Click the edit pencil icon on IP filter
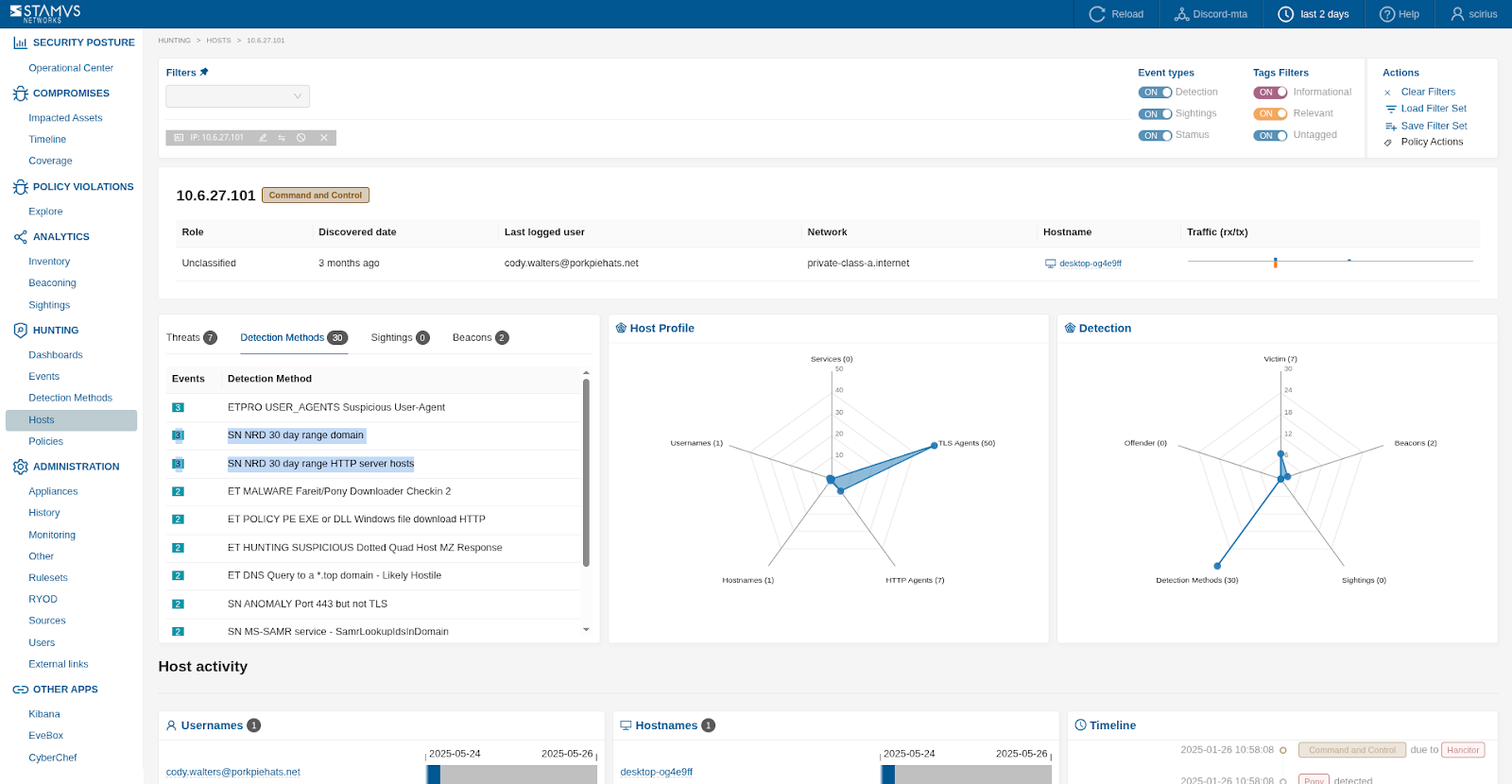1512x784 pixels. pyautogui.click(x=263, y=138)
